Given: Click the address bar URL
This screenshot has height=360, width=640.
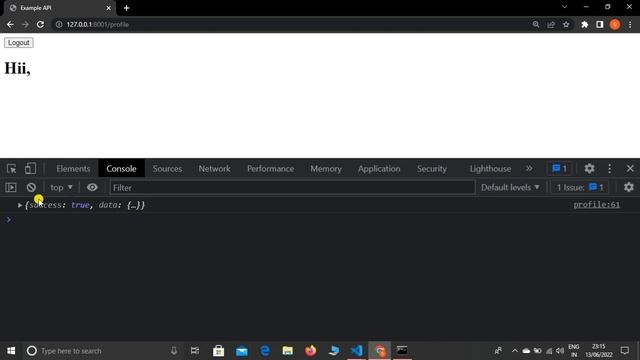Looking at the screenshot, I should tap(98, 24).
